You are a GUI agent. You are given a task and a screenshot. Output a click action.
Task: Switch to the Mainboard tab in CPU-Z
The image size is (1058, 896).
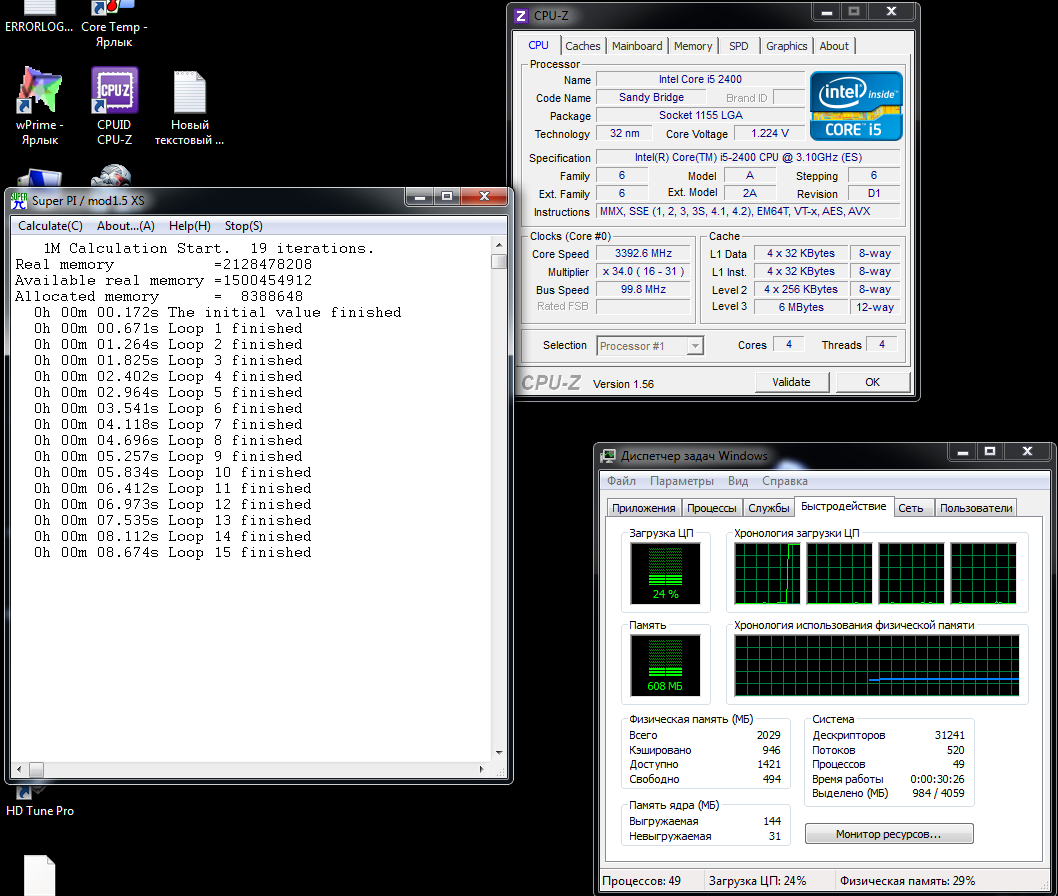point(637,46)
